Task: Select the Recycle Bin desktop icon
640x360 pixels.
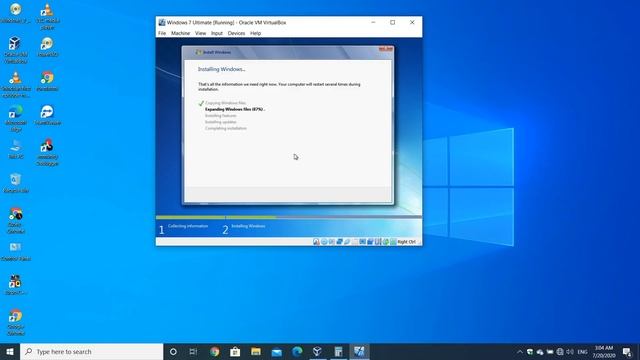Action: [x=16, y=183]
